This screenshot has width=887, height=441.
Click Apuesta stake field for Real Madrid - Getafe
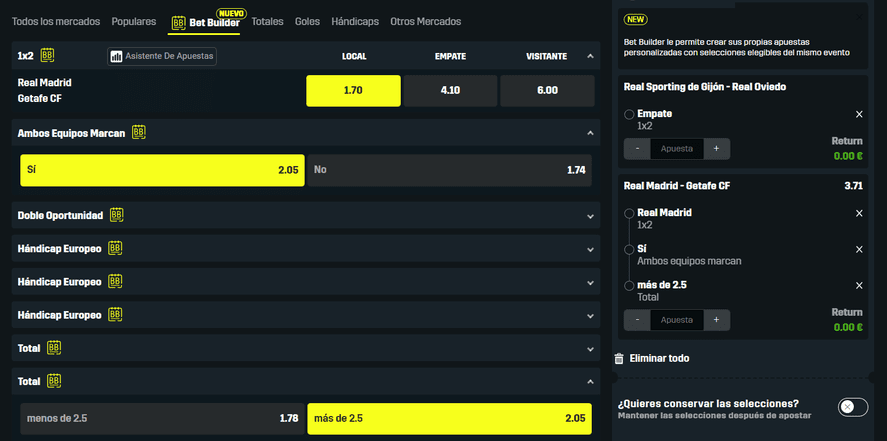(677, 320)
